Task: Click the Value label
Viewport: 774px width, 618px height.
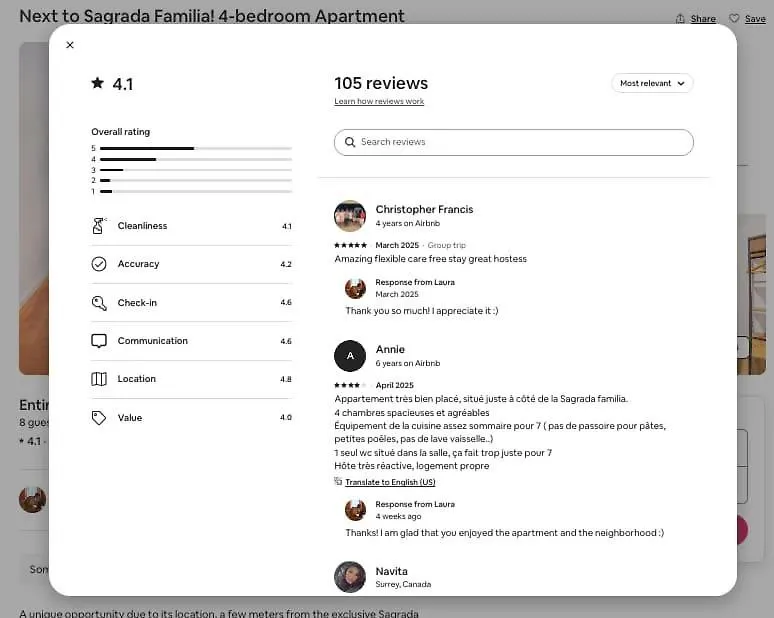Action: click(x=129, y=418)
